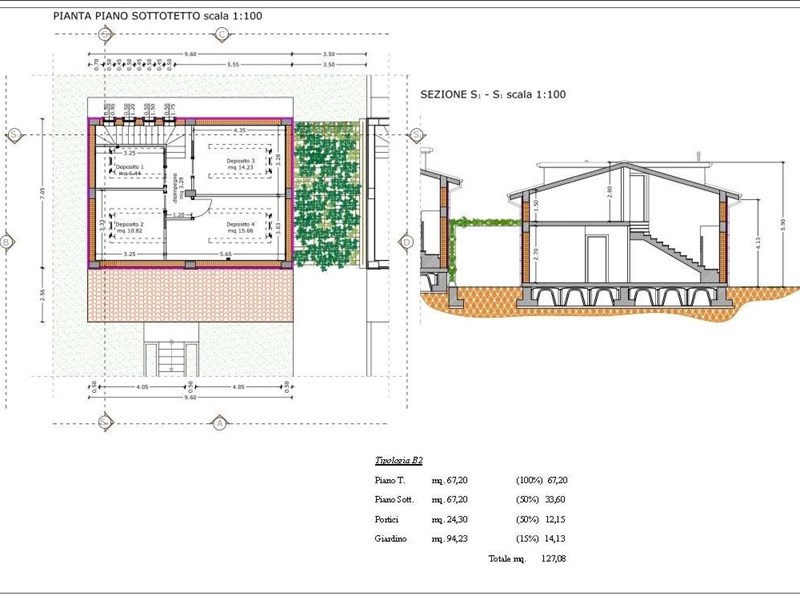
Task: Click the section marker labeled C
Action: [221, 33]
